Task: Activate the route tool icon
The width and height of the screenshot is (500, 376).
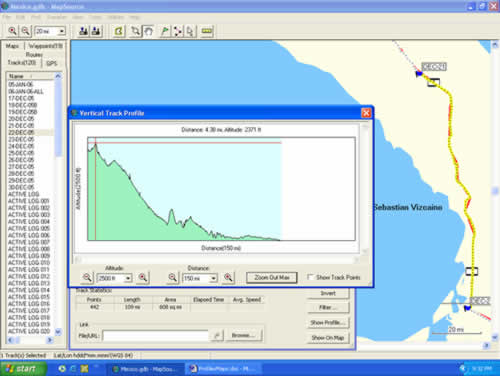Action: point(177,31)
